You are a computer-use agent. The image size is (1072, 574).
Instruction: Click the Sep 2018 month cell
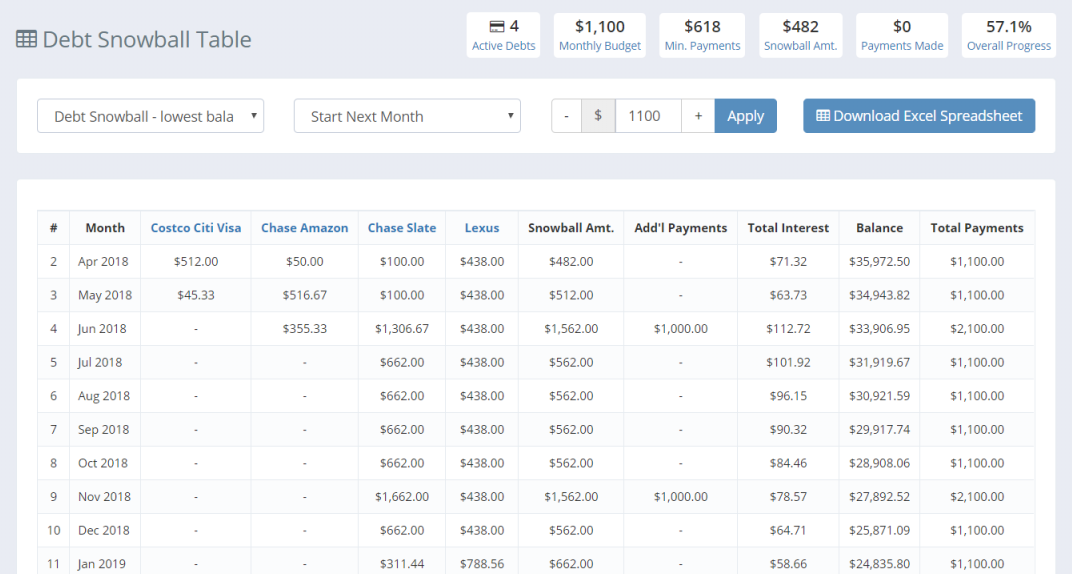click(x=103, y=429)
